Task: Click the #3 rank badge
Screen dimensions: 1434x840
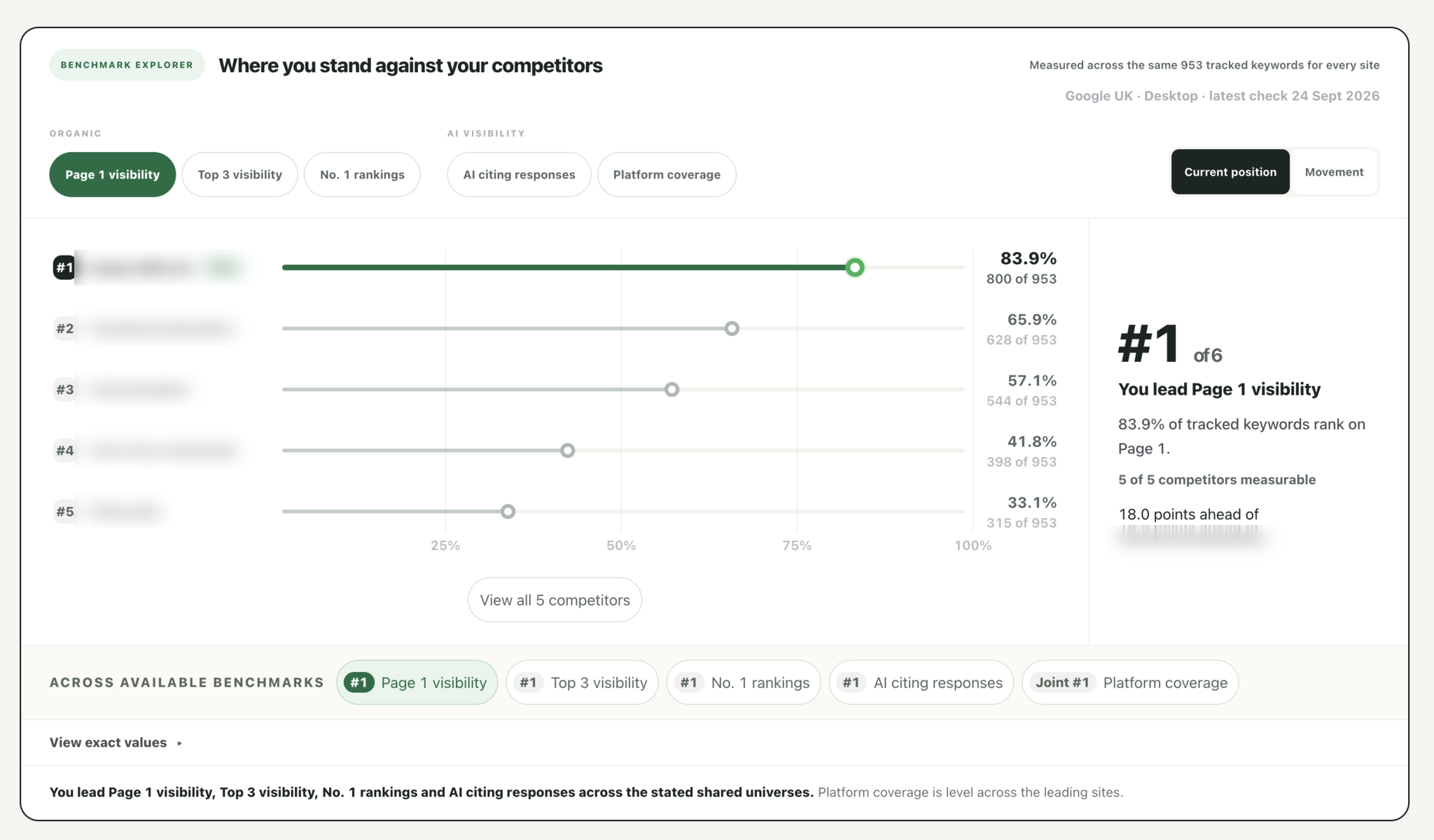Action: pos(64,389)
